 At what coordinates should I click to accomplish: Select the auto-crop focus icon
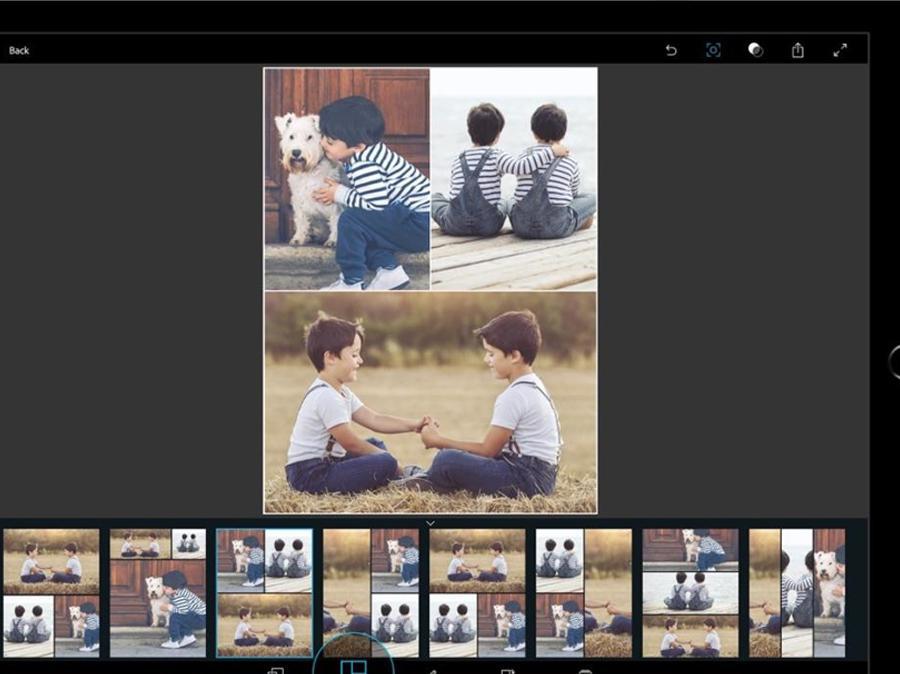tap(713, 50)
